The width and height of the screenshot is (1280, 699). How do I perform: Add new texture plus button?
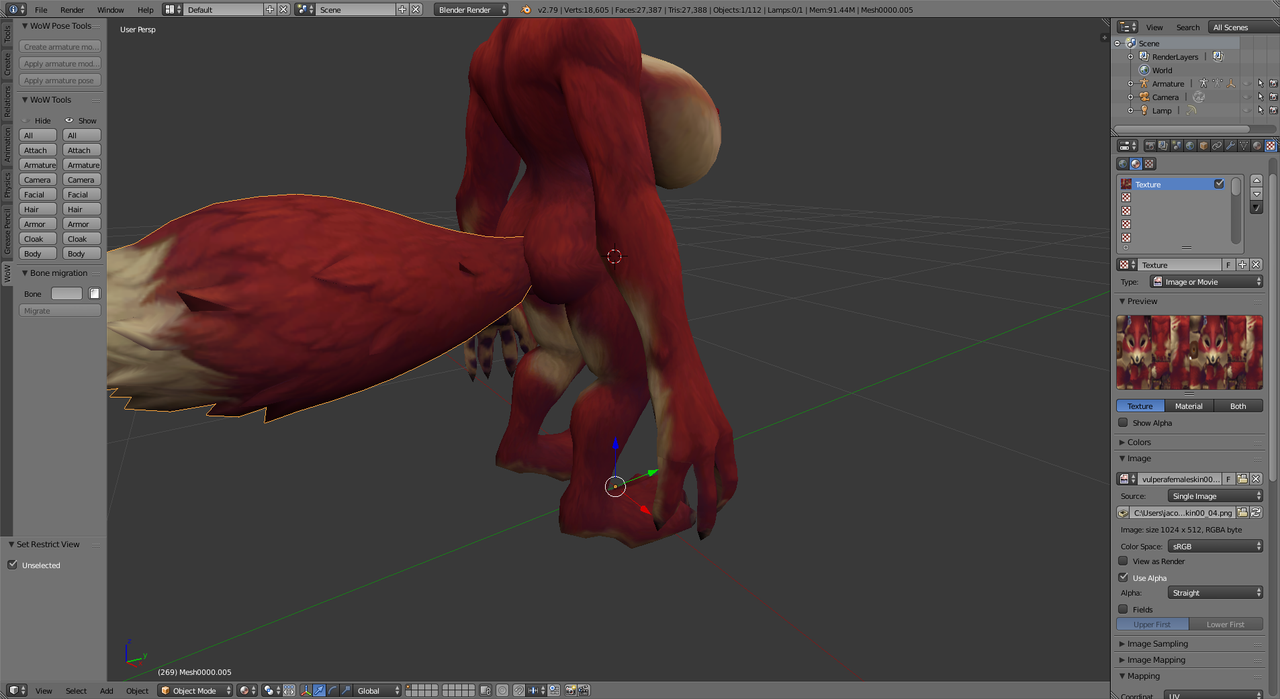pyautogui.click(x=1242, y=265)
